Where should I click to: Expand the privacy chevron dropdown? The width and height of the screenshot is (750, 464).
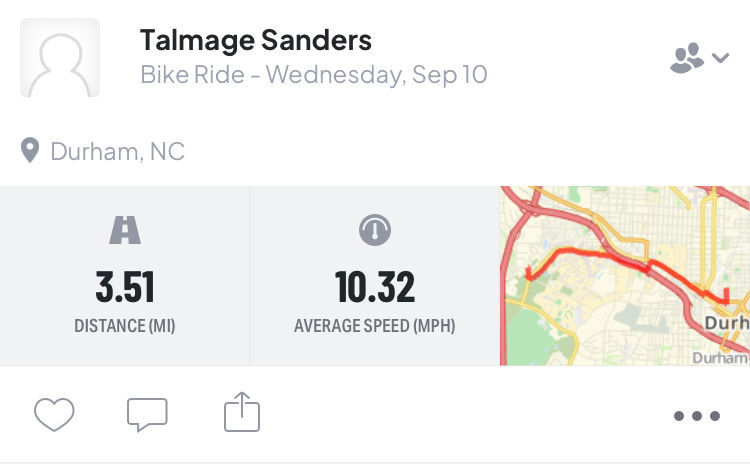[x=721, y=58]
